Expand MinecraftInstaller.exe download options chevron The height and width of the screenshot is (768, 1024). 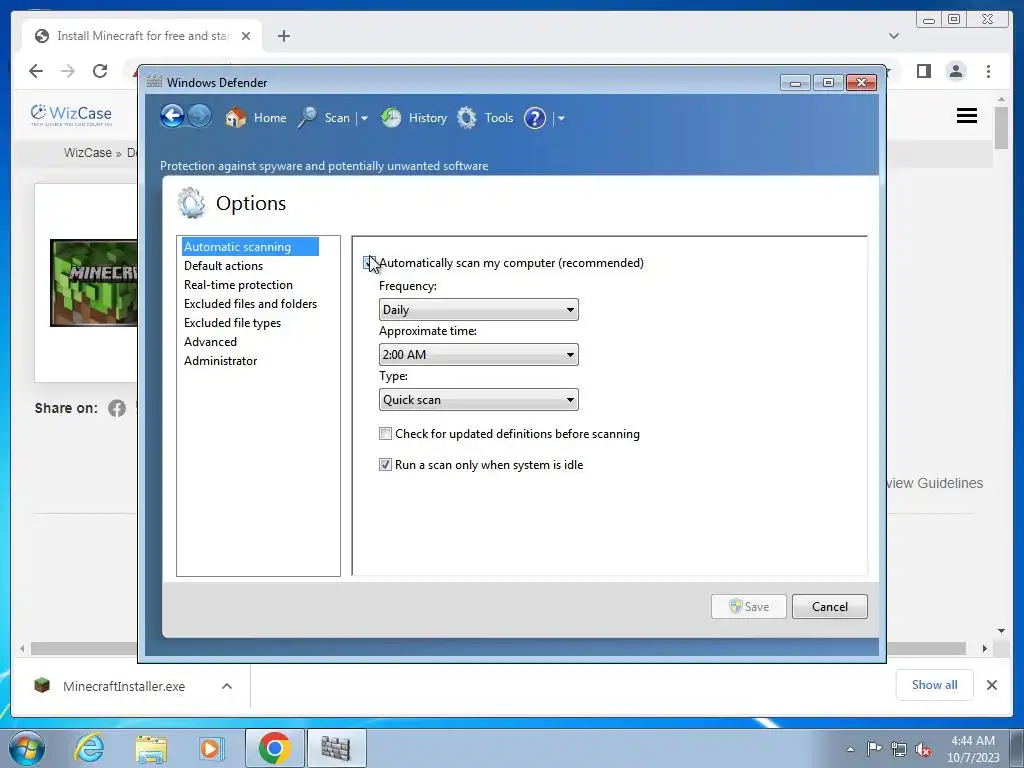click(227, 686)
